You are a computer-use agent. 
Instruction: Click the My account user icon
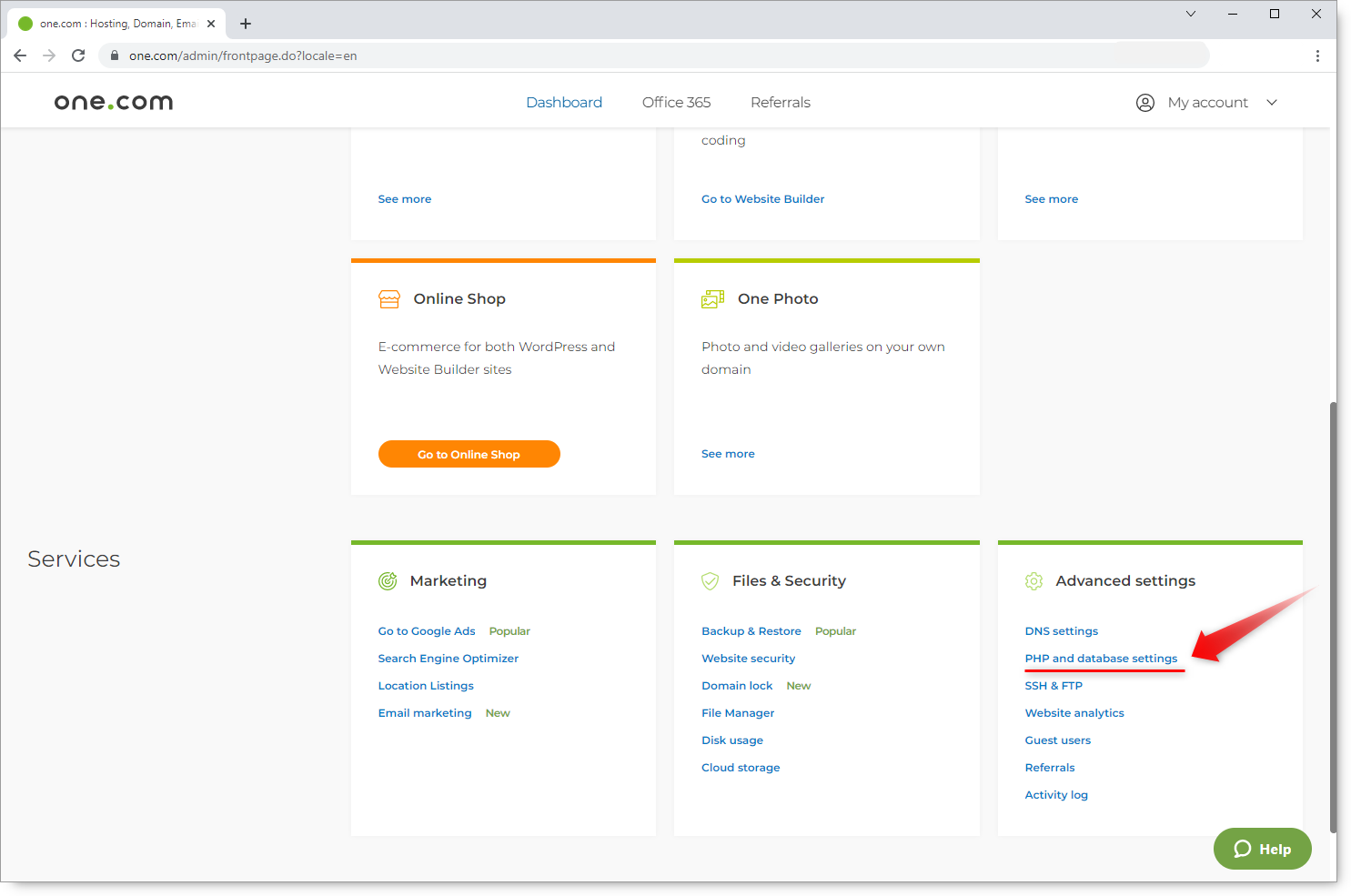(x=1144, y=102)
